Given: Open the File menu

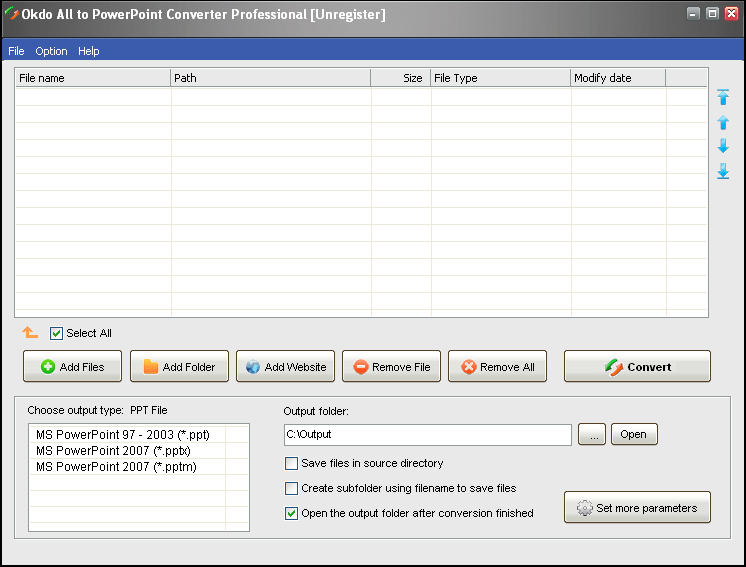Looking at the screenshot, I should [x=16, y=51].
